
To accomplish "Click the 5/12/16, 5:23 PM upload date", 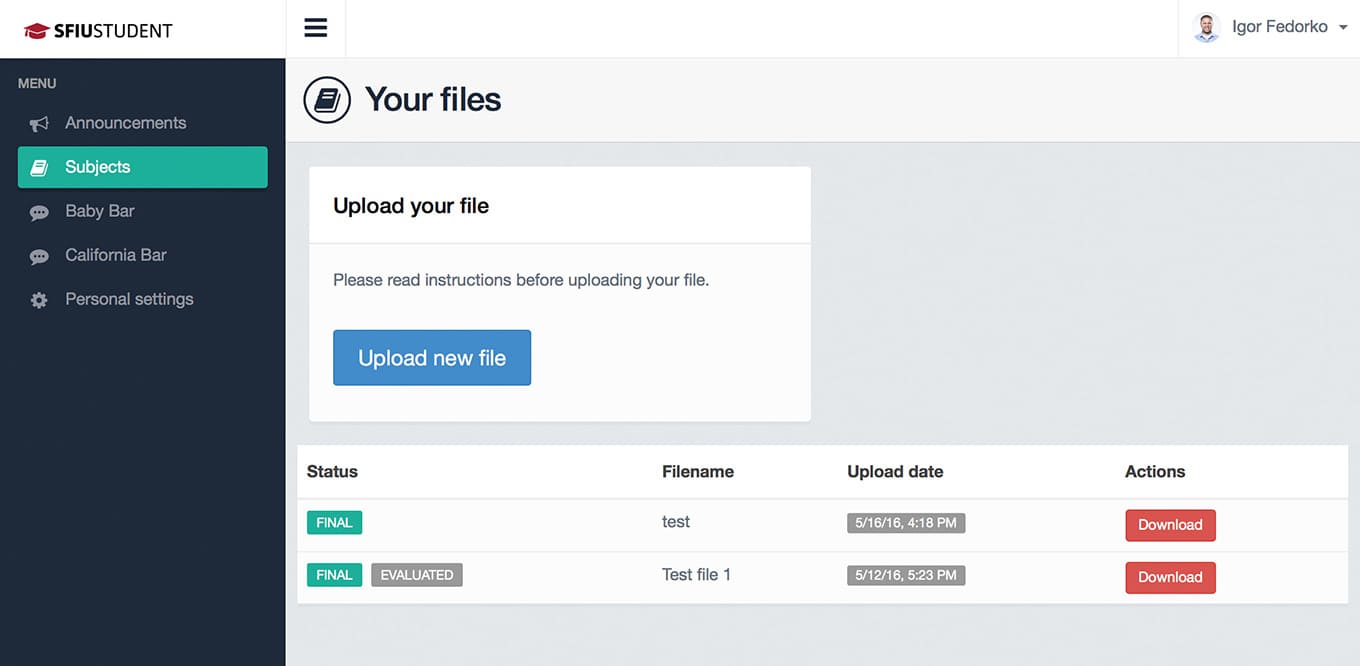I will (x=906, y=575).
